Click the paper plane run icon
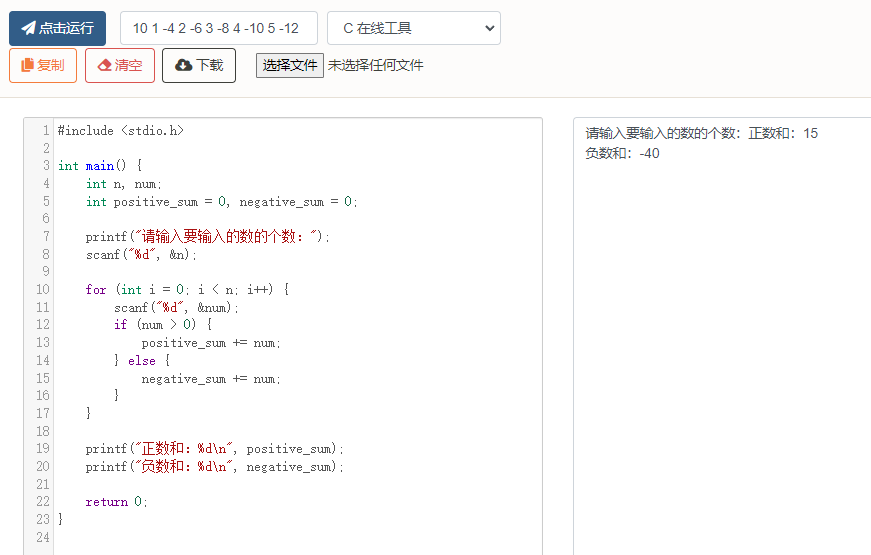Image resolution: width=871 pixels, height=555 pixels. 28,28
